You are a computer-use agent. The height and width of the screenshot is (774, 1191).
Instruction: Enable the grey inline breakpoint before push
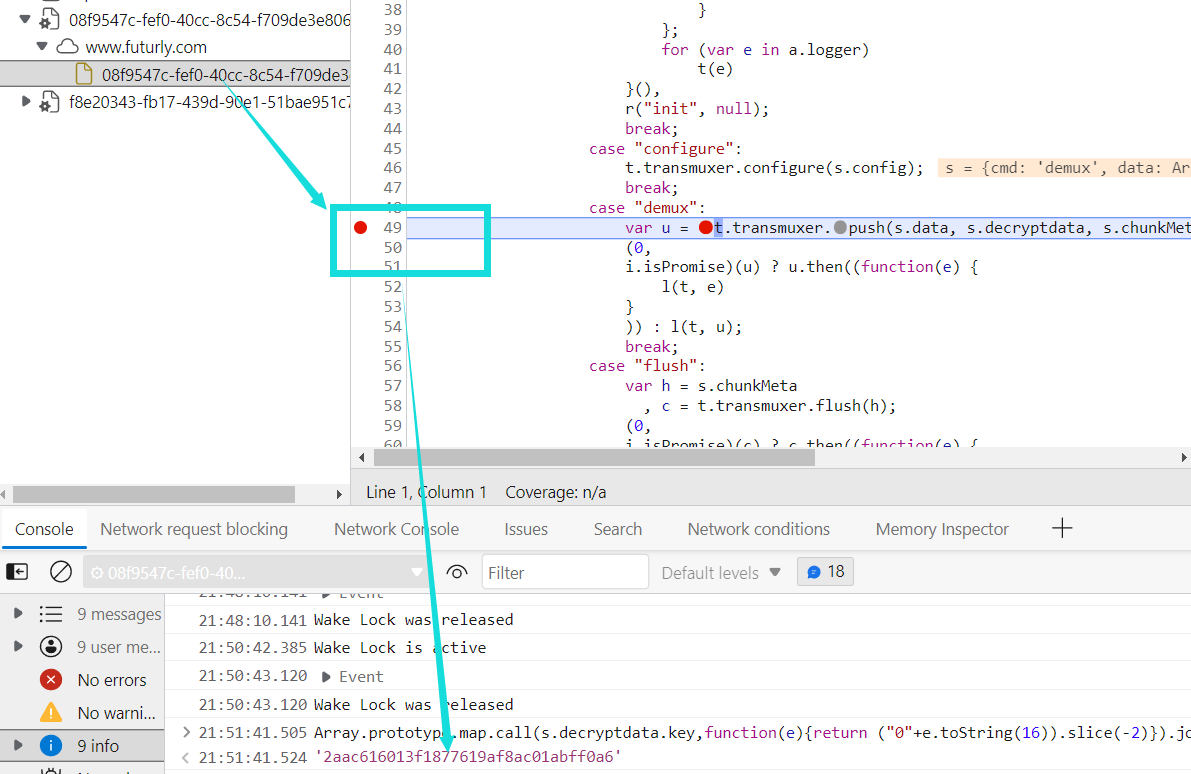(840, 227)
